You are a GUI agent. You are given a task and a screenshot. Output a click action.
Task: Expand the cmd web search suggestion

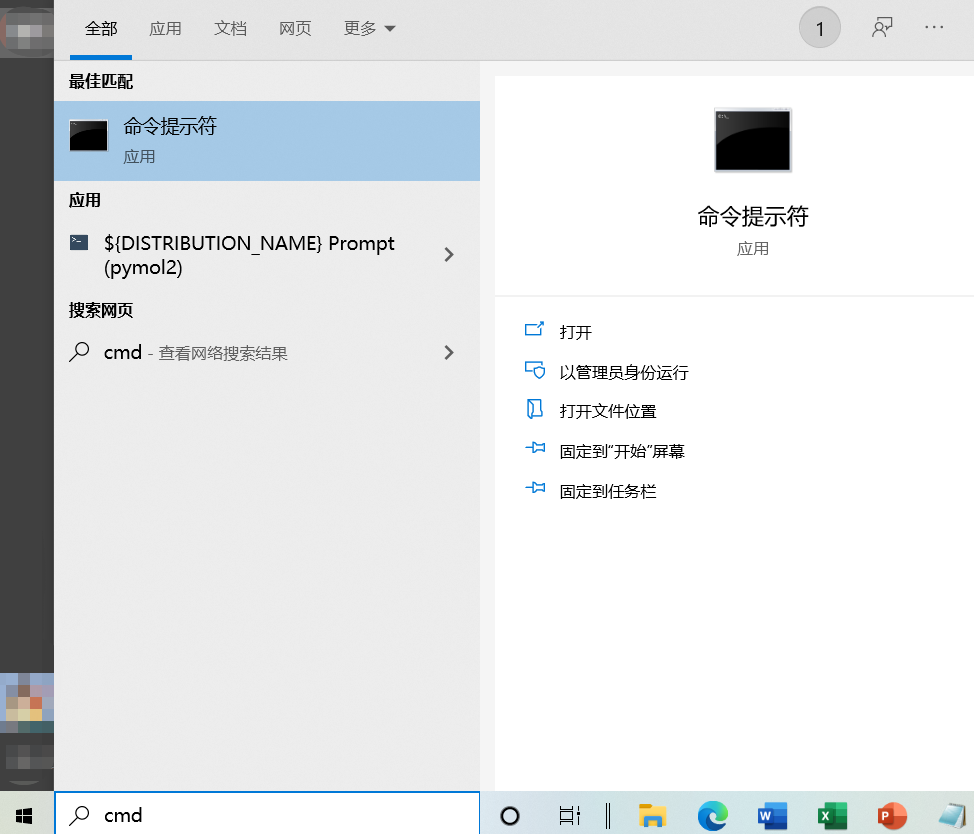pyautogui.click(x=449, y=352)
